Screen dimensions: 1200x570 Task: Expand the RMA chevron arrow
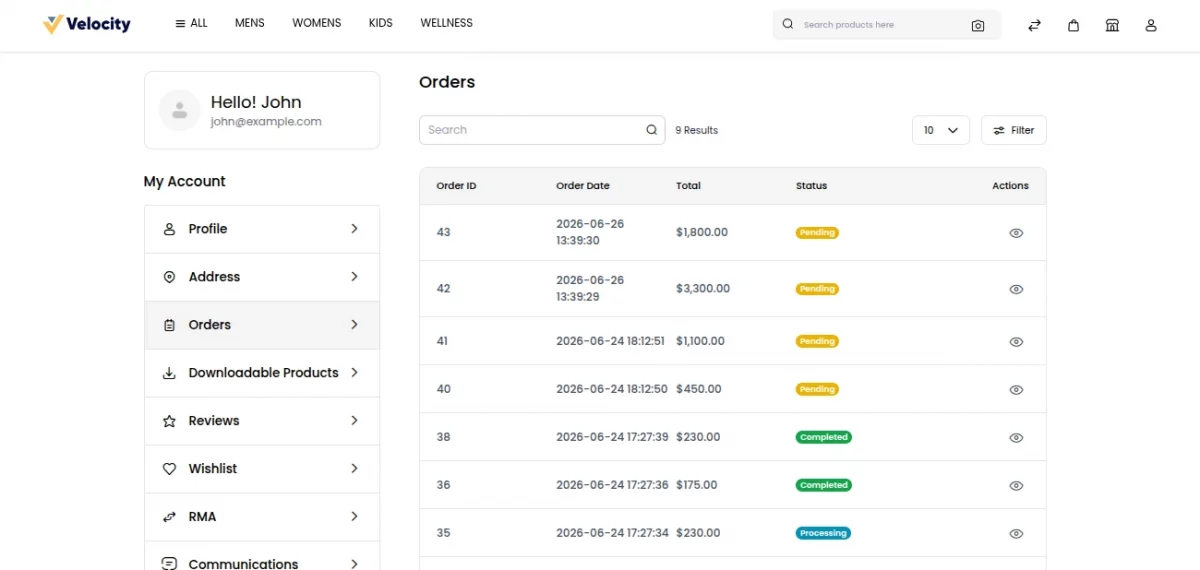[354, 517]
